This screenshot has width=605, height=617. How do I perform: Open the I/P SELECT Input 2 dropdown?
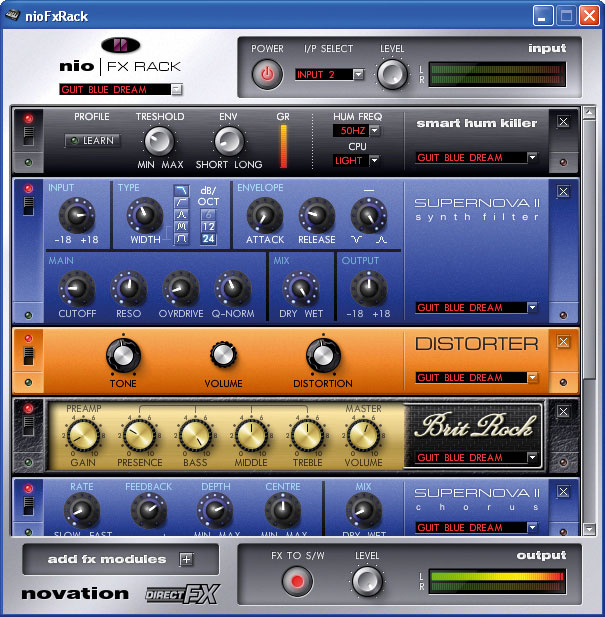(358, 74)
